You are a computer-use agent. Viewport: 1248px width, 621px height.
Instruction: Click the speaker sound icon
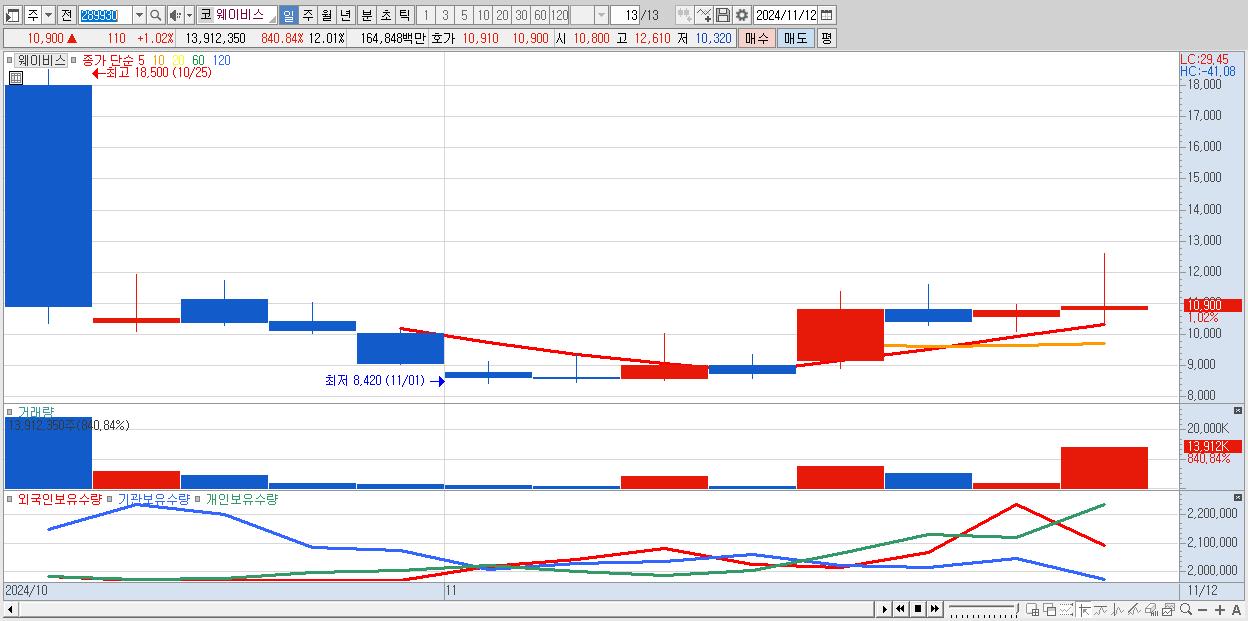click(x=175, y=15)
